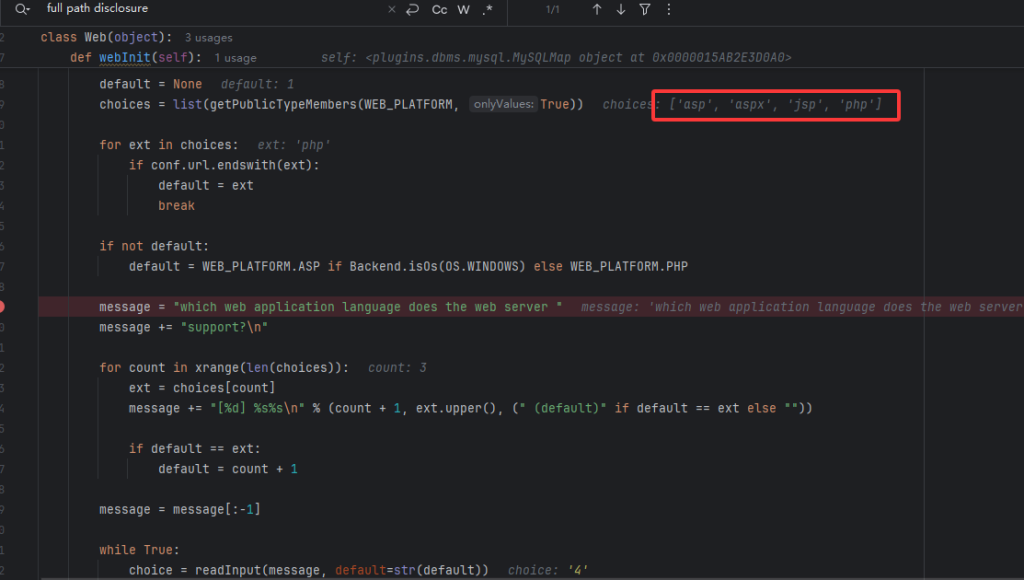Toggle Match Case (Cc) in search
This screenshot has width=1024, height=580.
tap(439, 9)
